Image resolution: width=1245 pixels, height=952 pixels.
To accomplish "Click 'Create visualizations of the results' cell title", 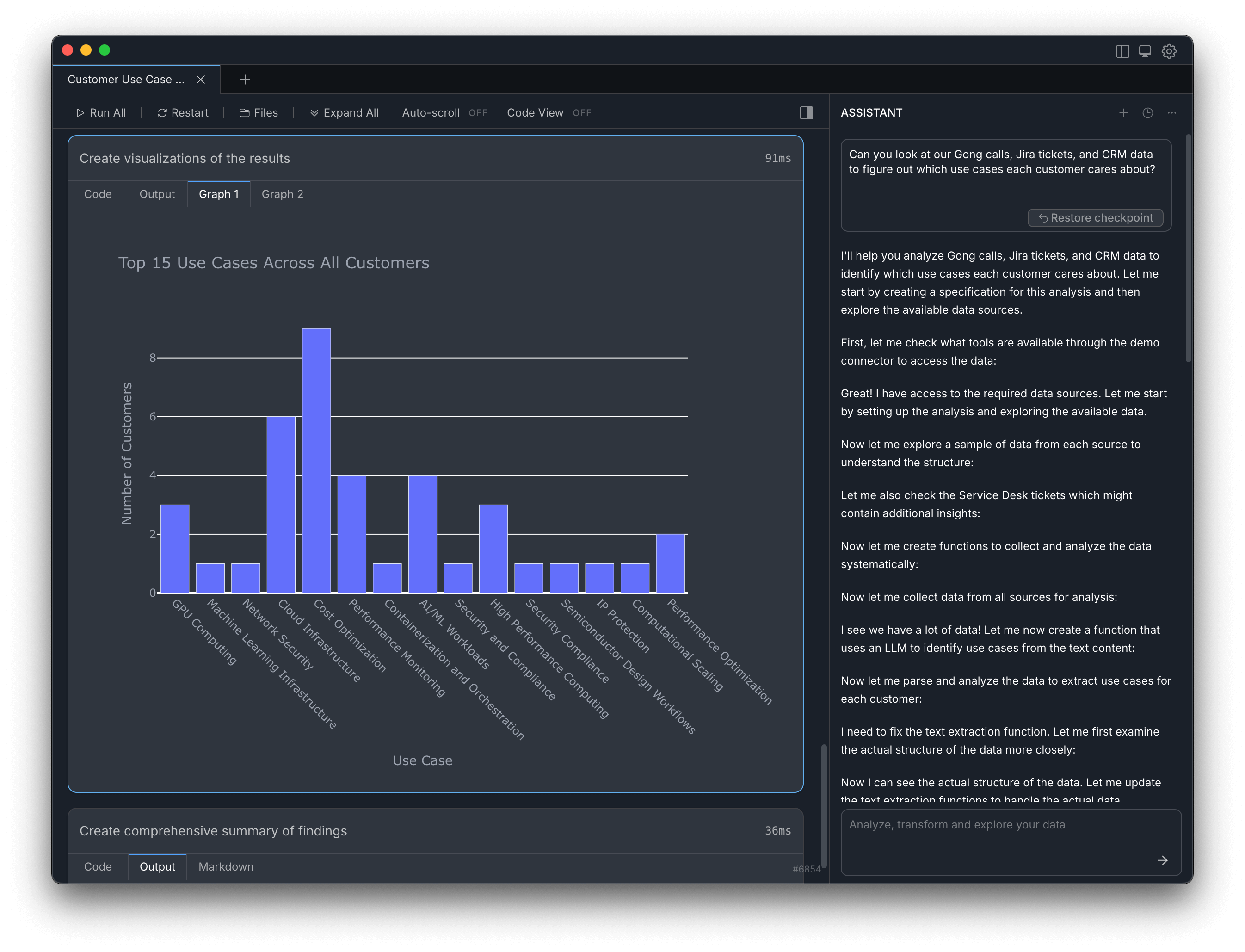I will click(x=185, y=159).
